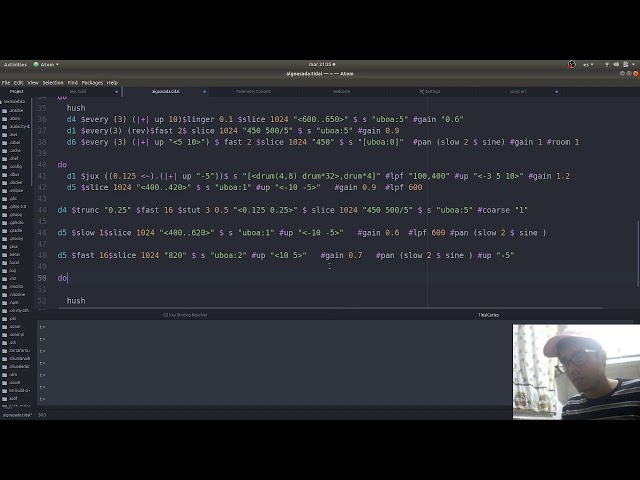The image size is (640, 480).
Task: Click the editor horizontal scrollbar
Action: coord(330,308)
